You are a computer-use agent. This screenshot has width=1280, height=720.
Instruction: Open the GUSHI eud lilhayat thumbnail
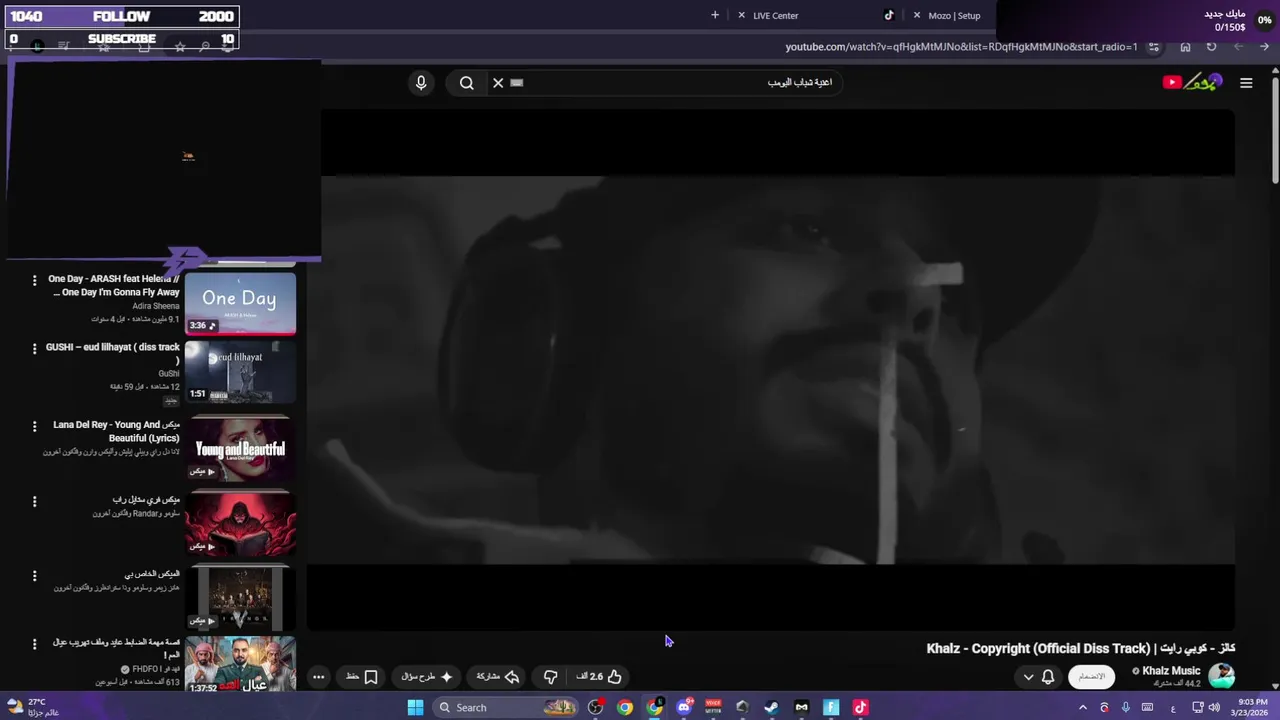(x=240, y=372)
